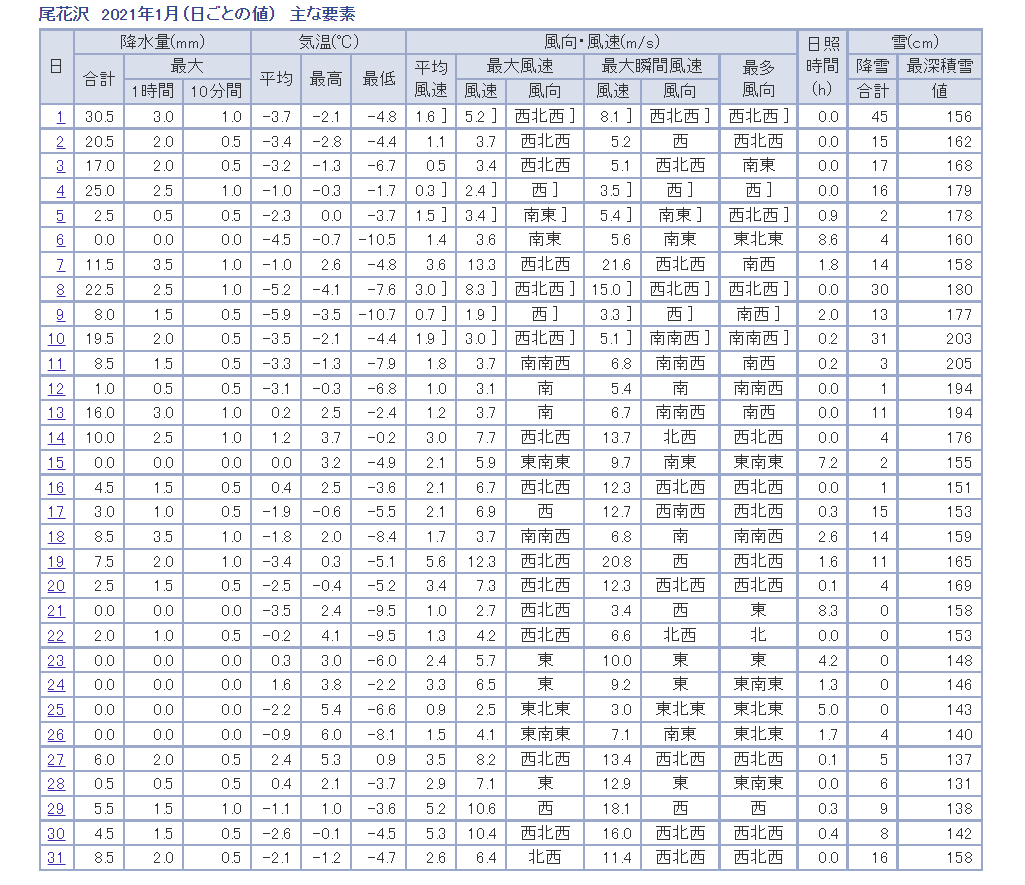The height and width of the screenshot is (885, 1025).
Task: Open the day 18 link
Action: (56, 537)
